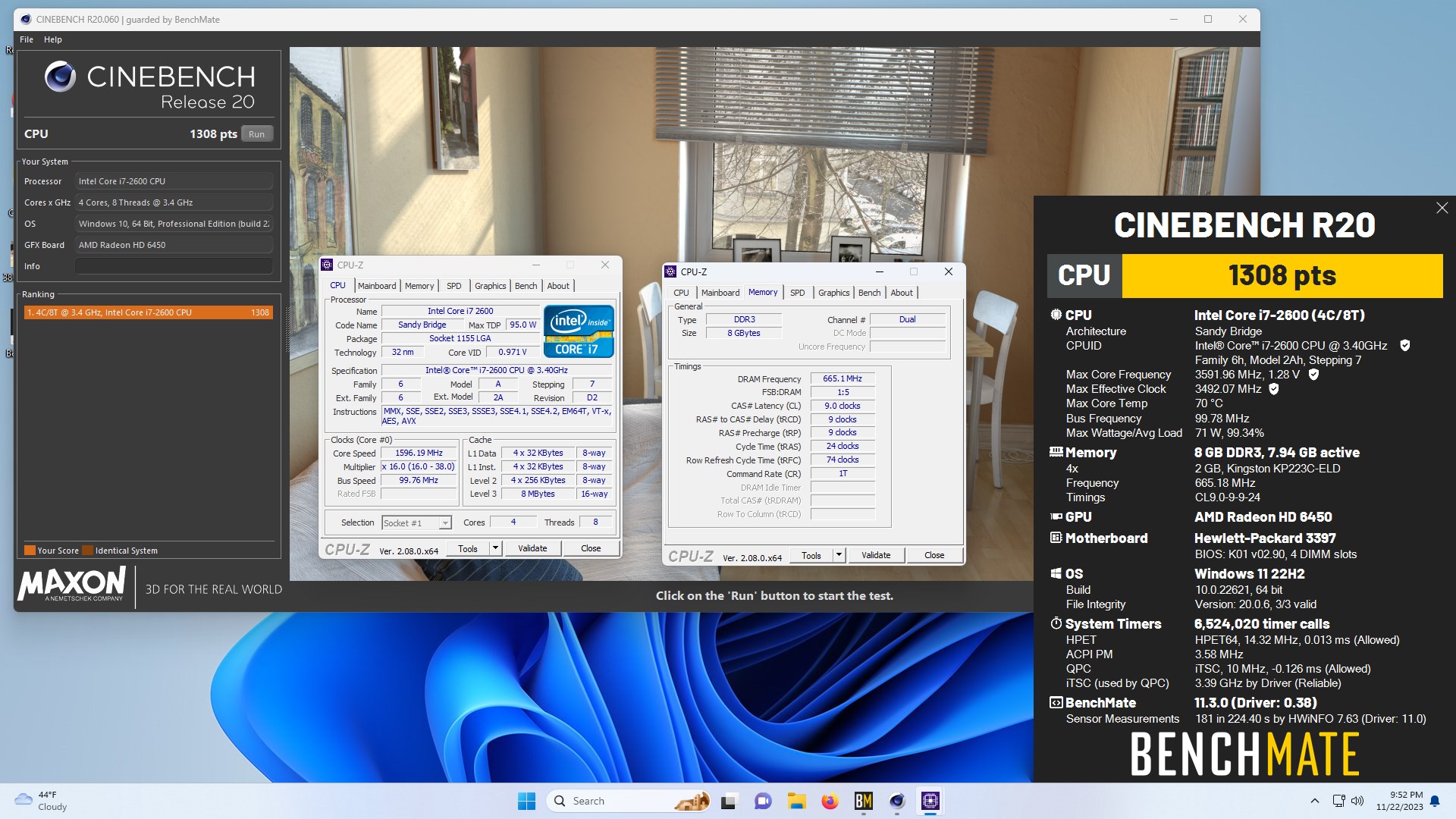Screen dimensions: 1456x819
Task: Switch to Cinebench from the taskbar
Action: 897,801
